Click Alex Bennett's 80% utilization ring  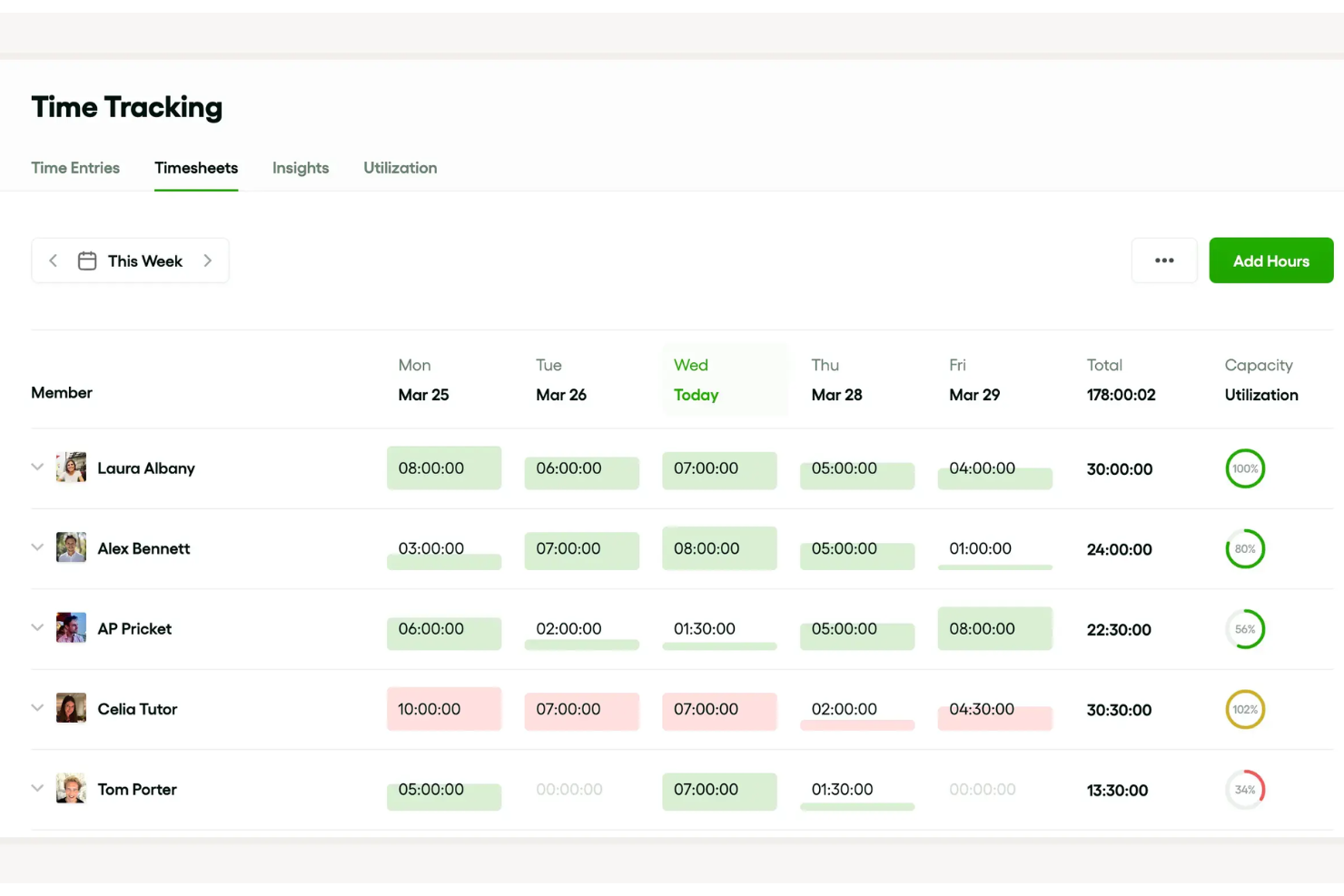click(x=1245, y=548)
